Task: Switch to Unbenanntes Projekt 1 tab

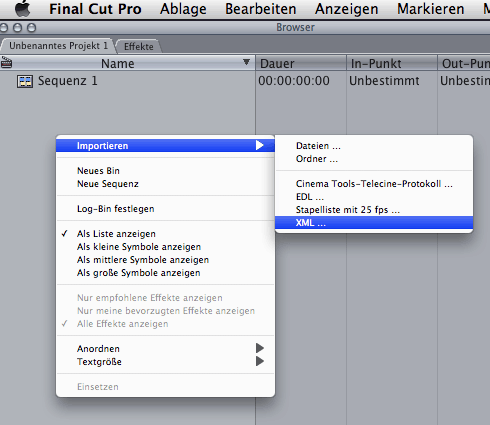Action: (58, 46)
